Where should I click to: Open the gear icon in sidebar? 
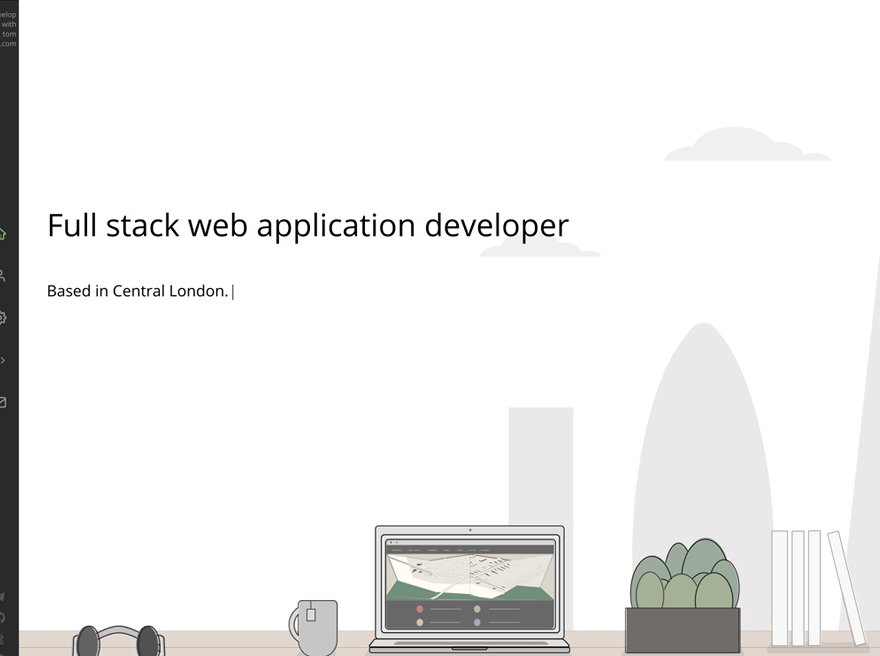pos(2,318)
